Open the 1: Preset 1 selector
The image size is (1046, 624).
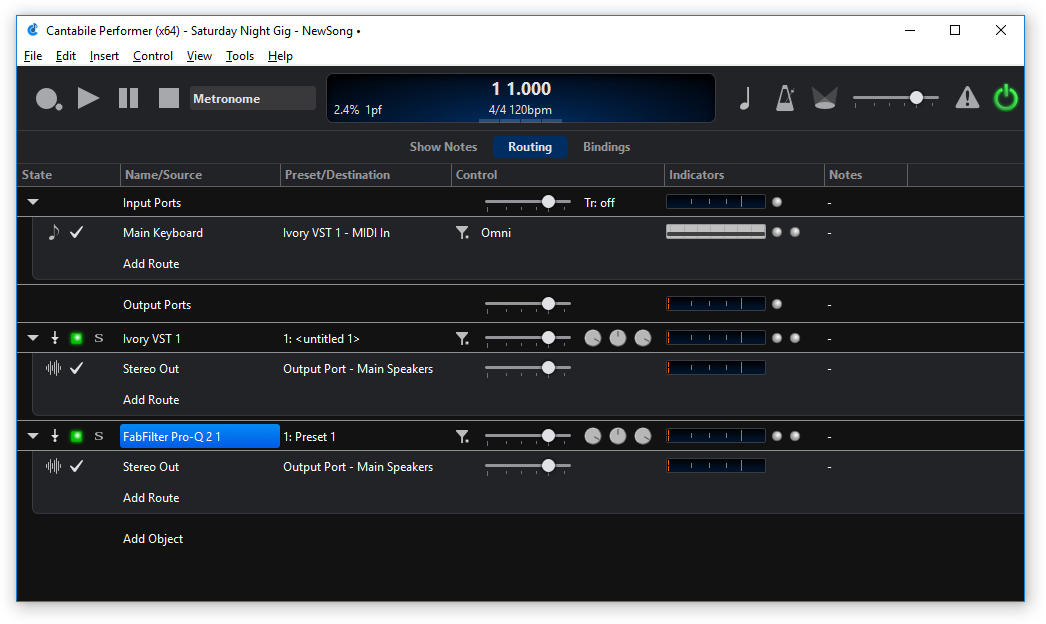[x=310, y=437]
